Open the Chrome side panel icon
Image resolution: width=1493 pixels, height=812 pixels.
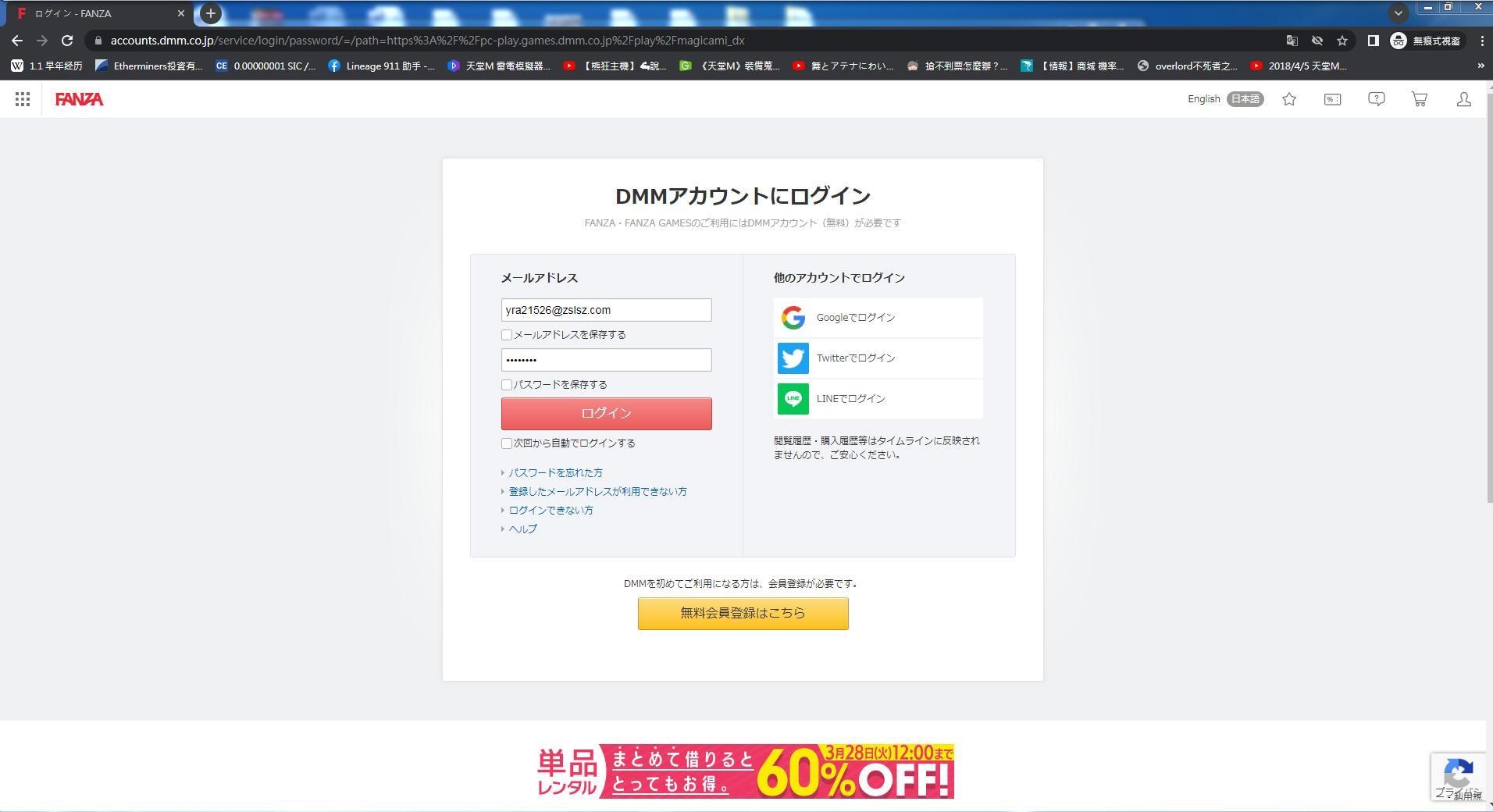[1373, 41]
